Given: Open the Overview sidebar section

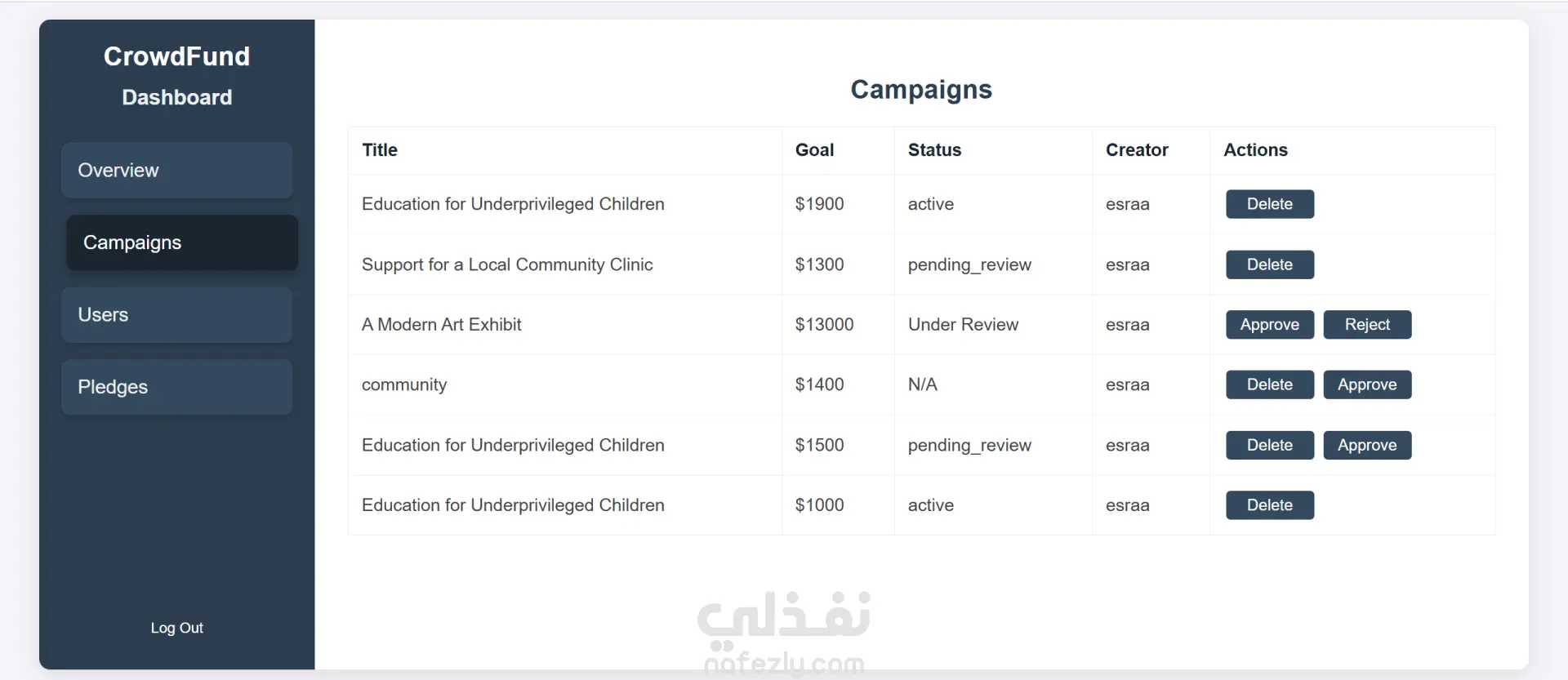Looking at the screenshot, I should pyautogui.click(x=176, y=171).
